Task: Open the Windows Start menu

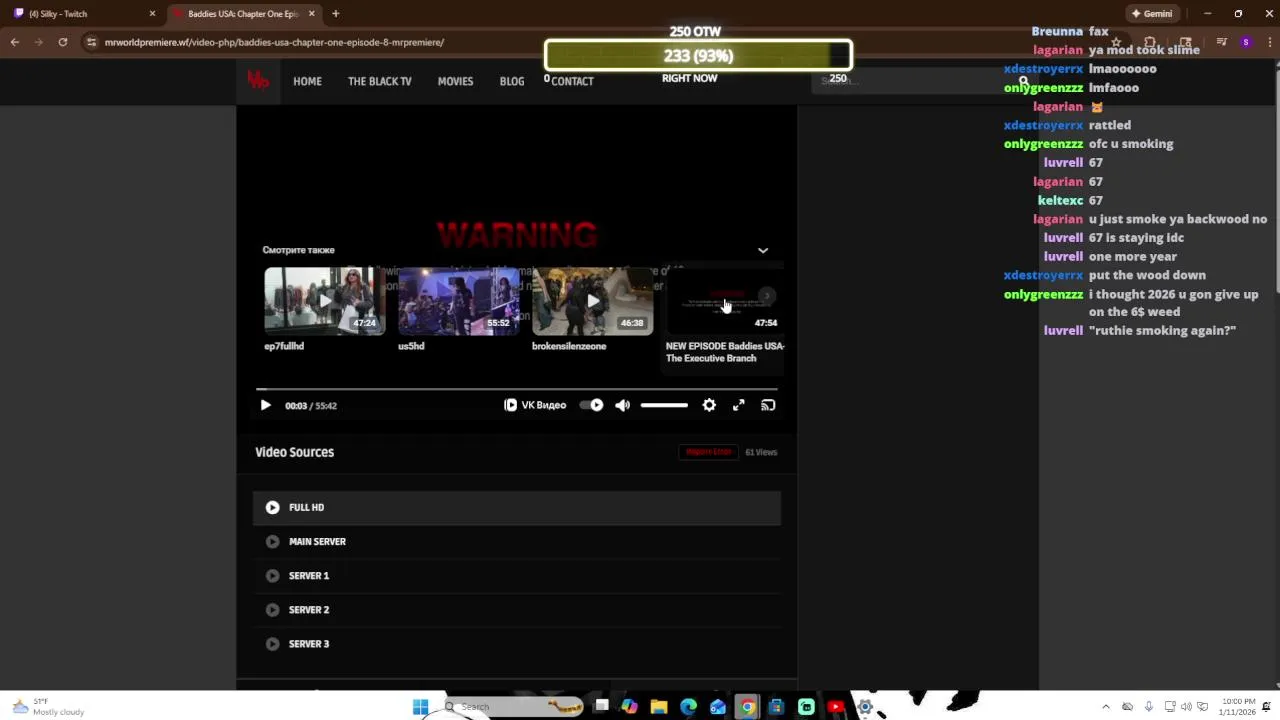Action: coord(420,707)
